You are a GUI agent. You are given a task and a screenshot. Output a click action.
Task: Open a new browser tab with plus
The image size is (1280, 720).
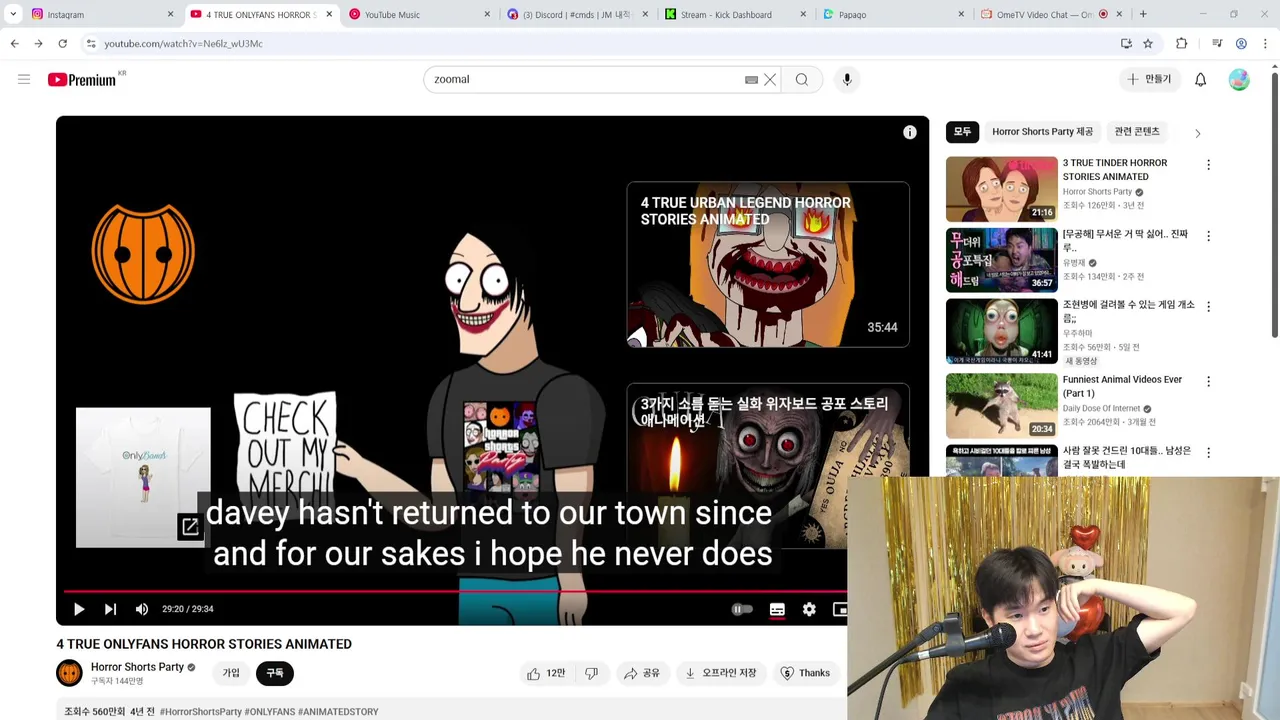coord(1143,14)
